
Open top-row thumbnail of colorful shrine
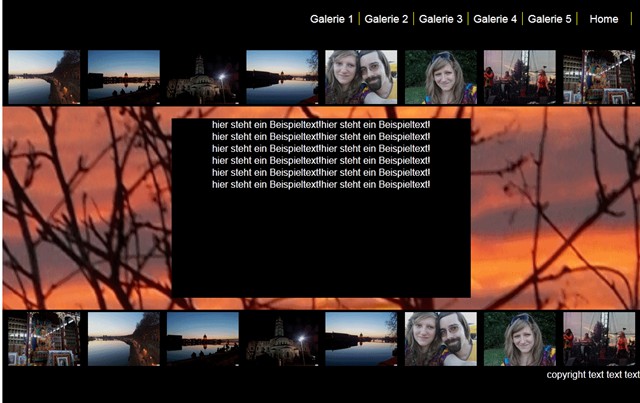click(599, 77)
